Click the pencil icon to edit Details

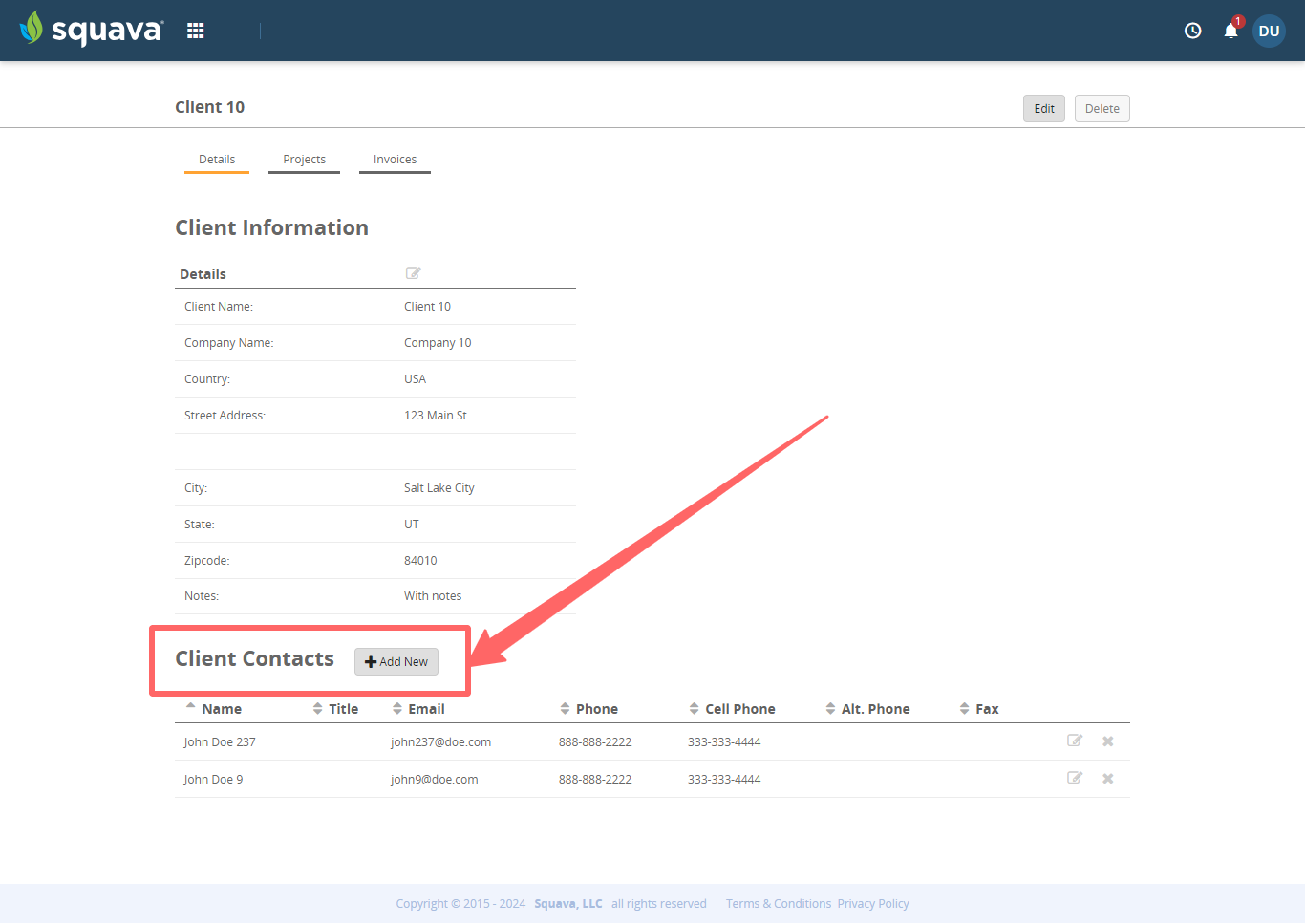413,273
